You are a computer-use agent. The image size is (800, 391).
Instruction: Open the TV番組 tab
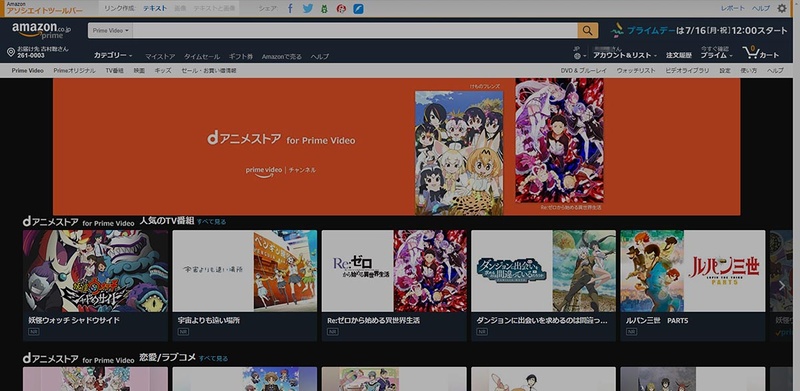pos(114,70)
